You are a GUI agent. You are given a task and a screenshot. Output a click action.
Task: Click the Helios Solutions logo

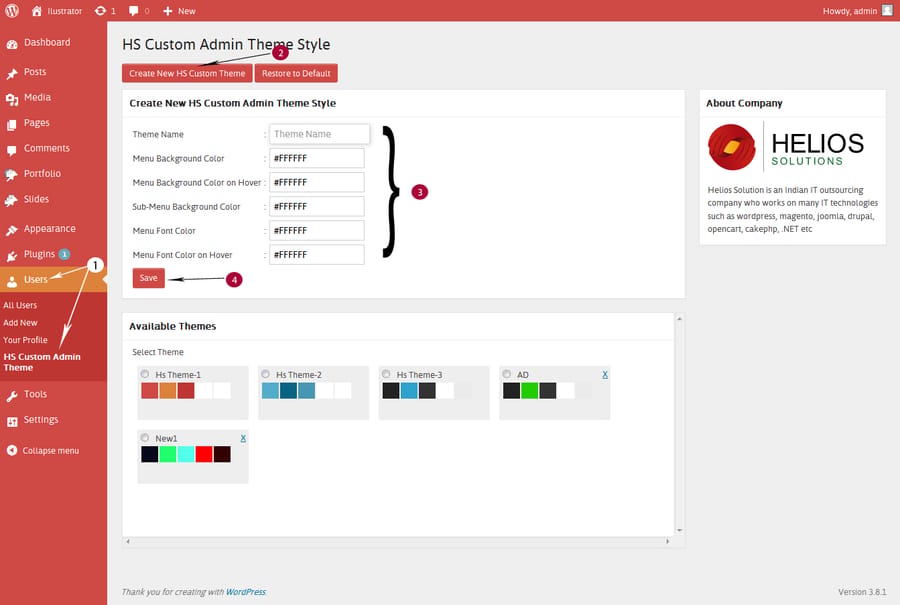(786, 148)
